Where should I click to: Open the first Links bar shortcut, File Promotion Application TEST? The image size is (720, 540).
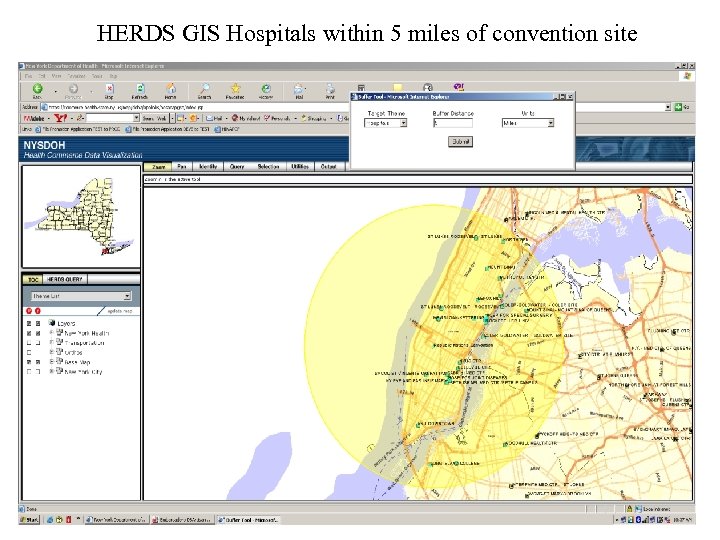click(x=78, y=129)
